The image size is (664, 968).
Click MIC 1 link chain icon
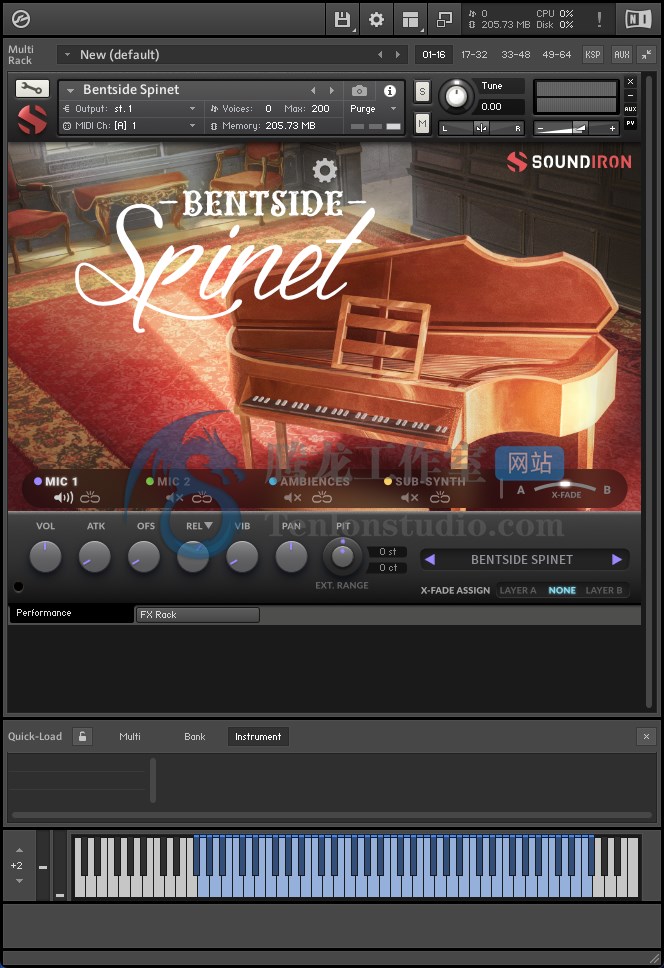[90, 497]
